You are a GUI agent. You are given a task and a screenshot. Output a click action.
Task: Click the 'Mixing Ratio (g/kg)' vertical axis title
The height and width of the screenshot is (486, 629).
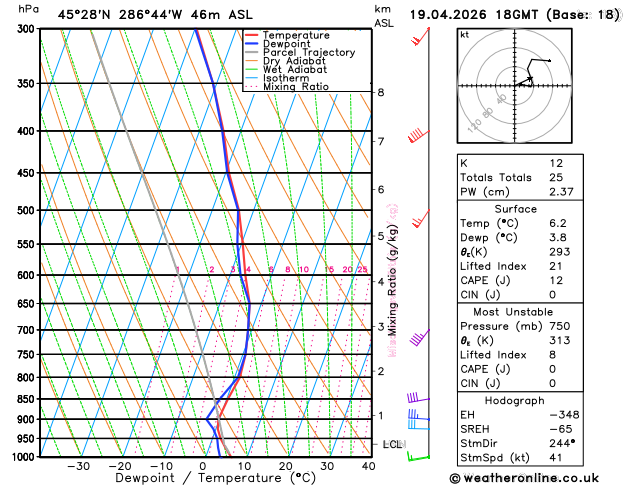point(393,280)
